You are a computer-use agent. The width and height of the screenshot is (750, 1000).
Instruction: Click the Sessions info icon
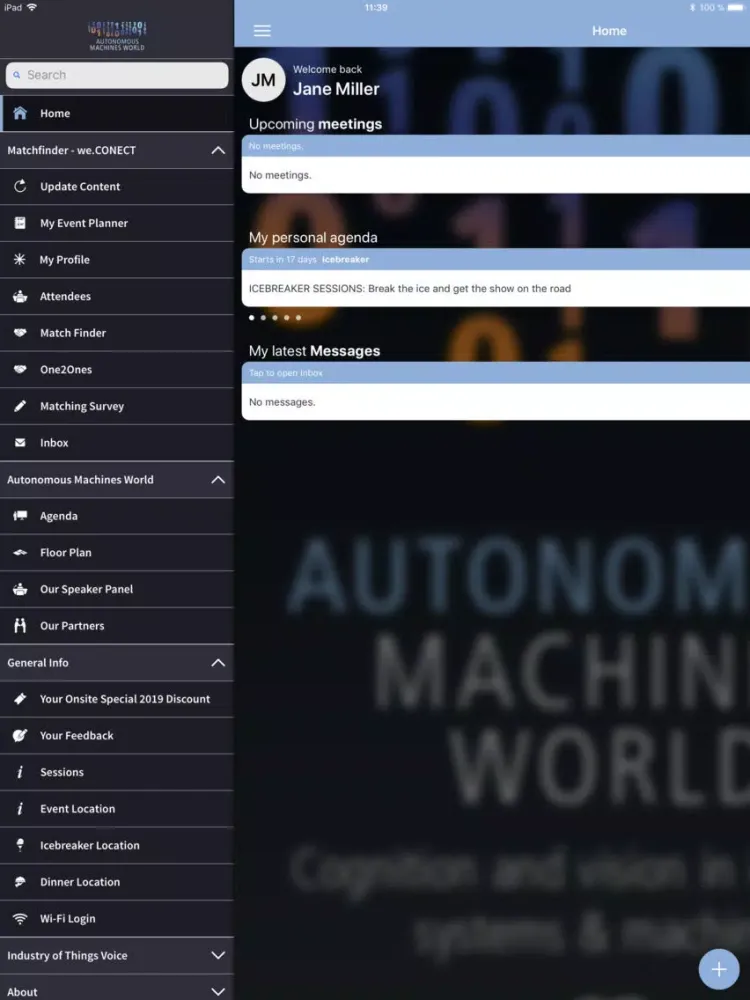[x=20, y=772]
